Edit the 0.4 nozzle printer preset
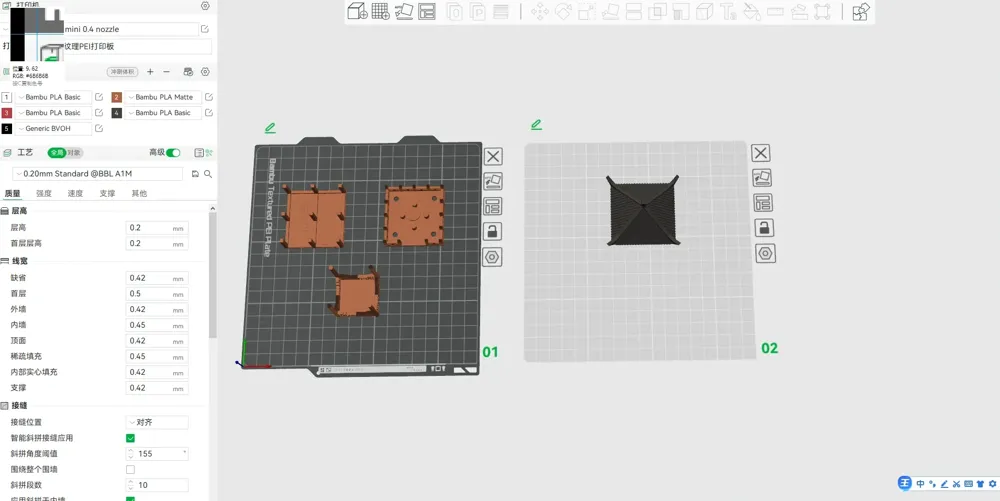This screenshot has width=1000, height=501. [205, 29]
